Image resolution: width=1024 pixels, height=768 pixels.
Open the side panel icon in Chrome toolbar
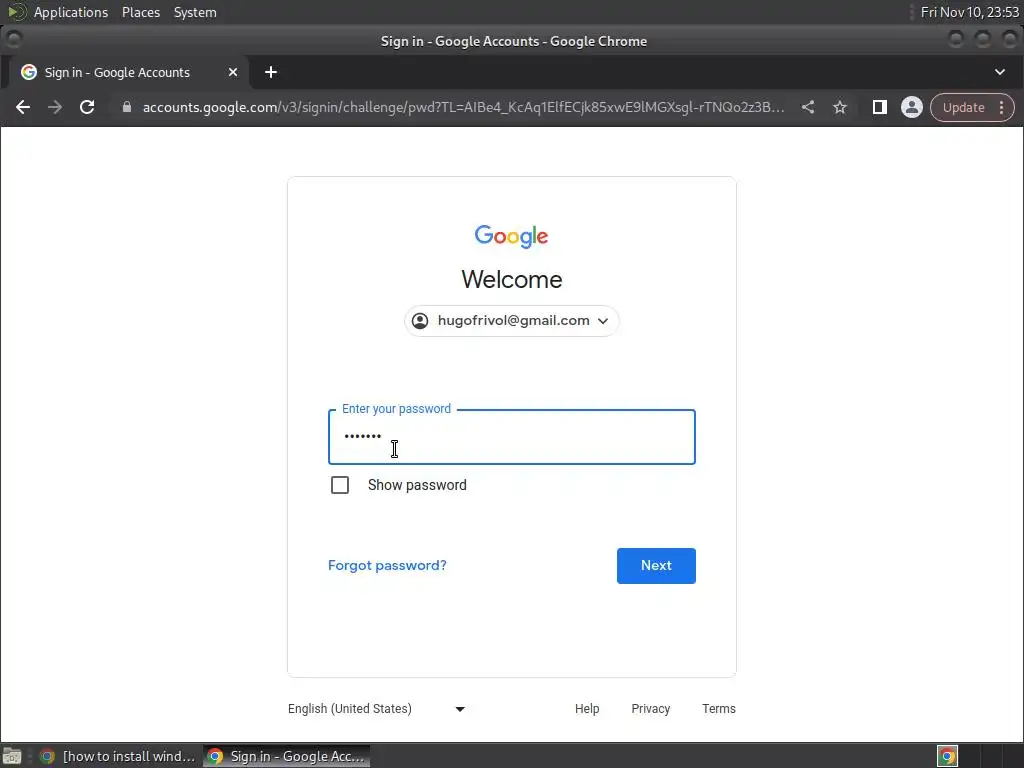point(880,107)
